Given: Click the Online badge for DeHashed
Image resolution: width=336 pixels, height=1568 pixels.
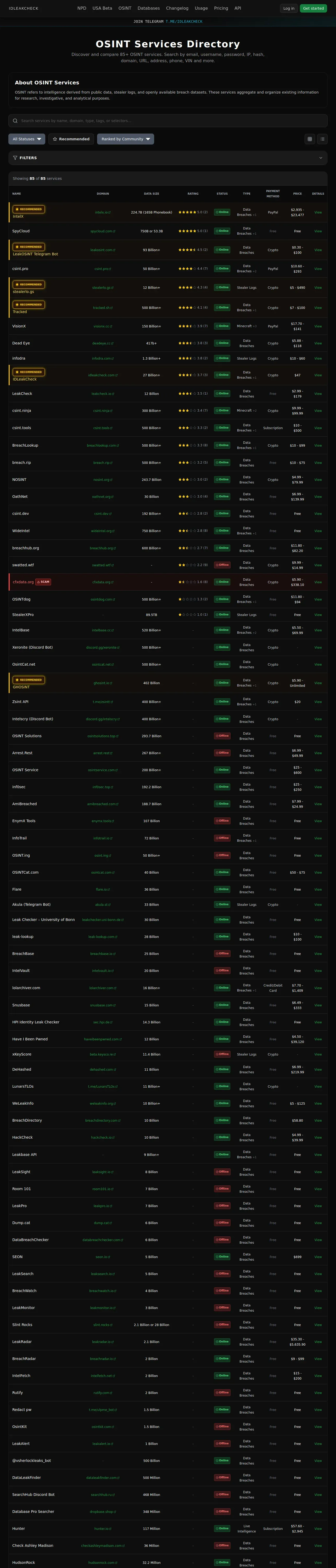Looking at the screenshot, I should coord(222,1069).
